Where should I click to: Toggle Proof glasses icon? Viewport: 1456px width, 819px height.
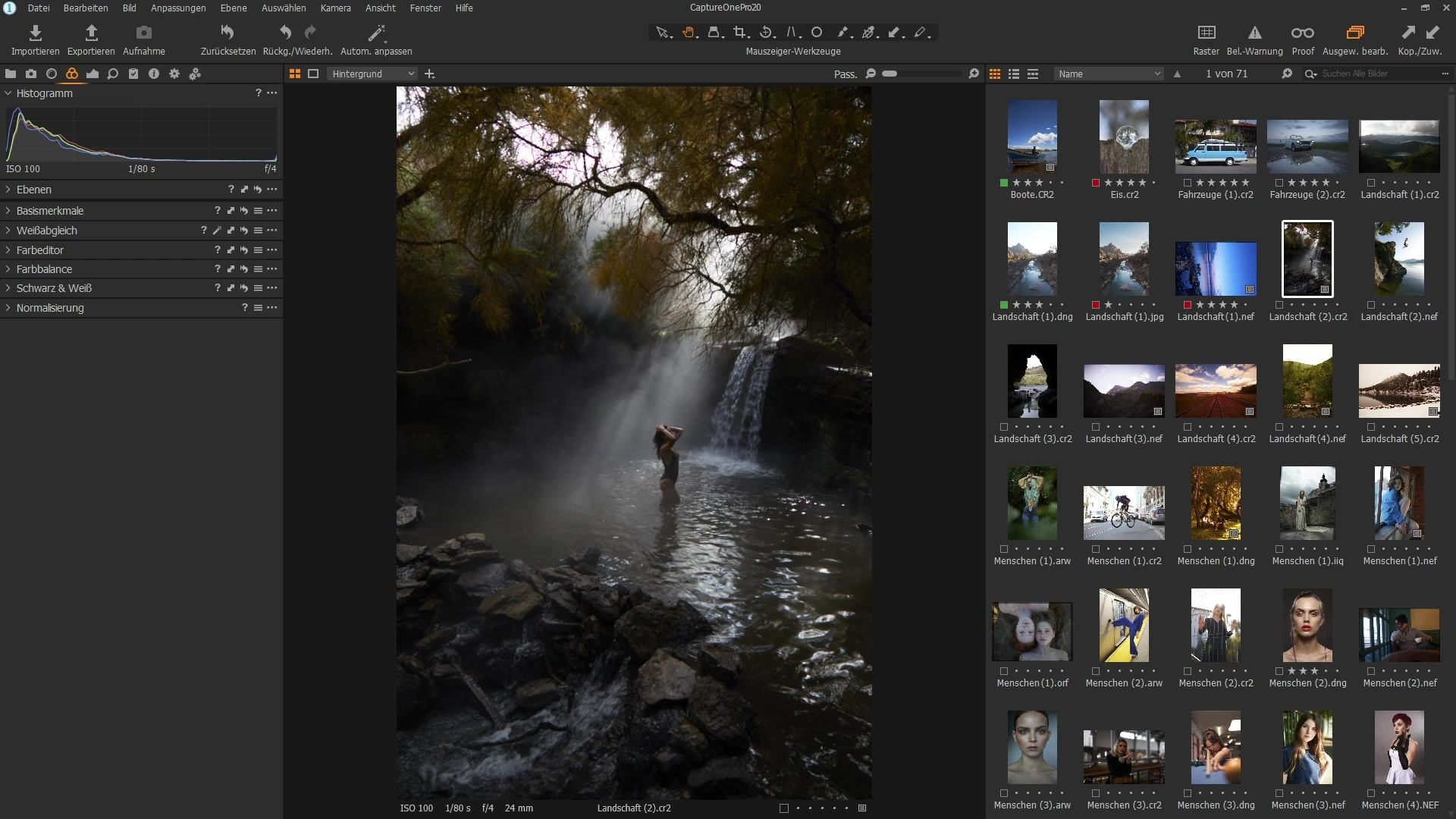[1302, 33]
